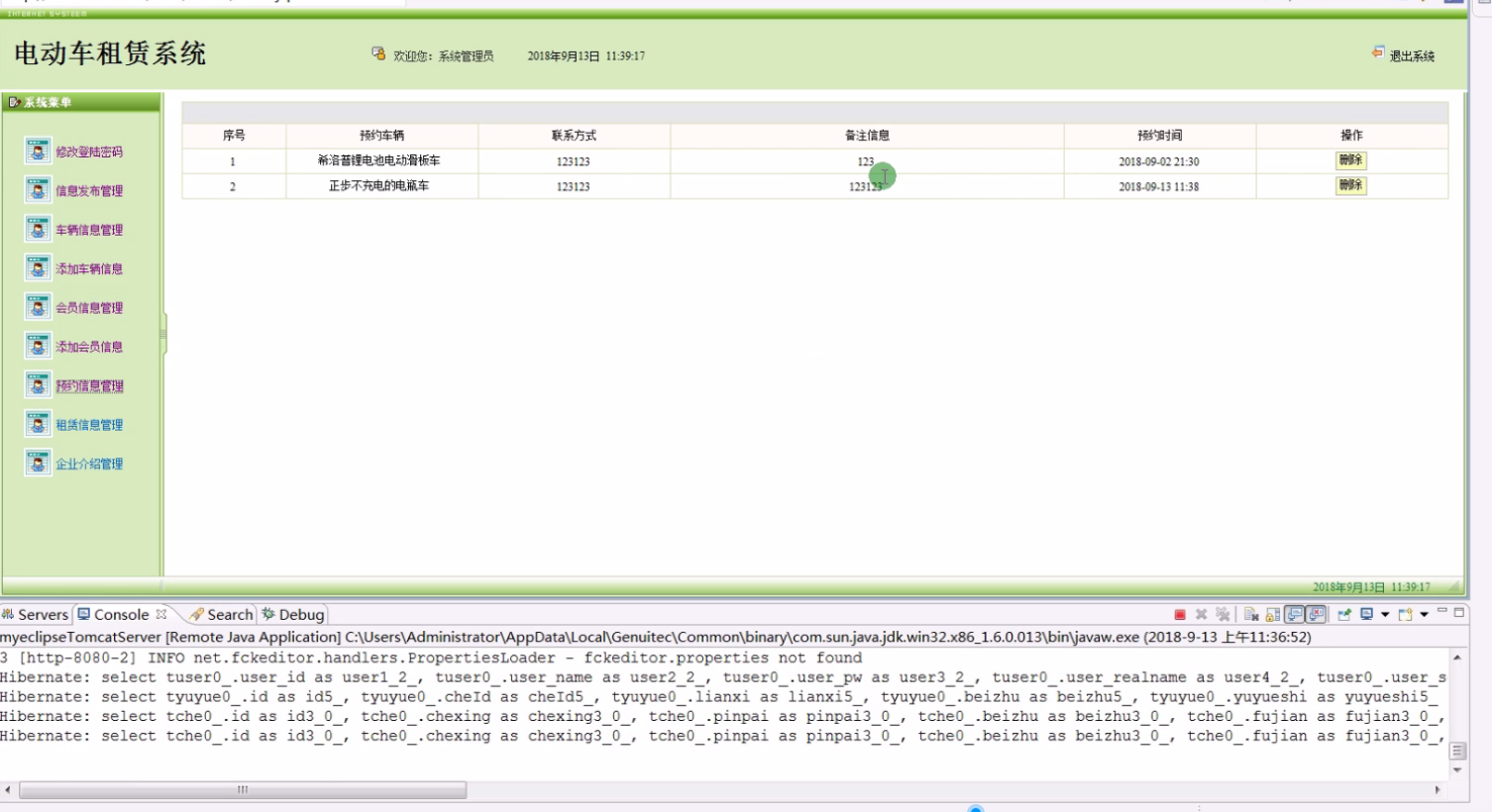Open the Debug tab

coord(293,615)
